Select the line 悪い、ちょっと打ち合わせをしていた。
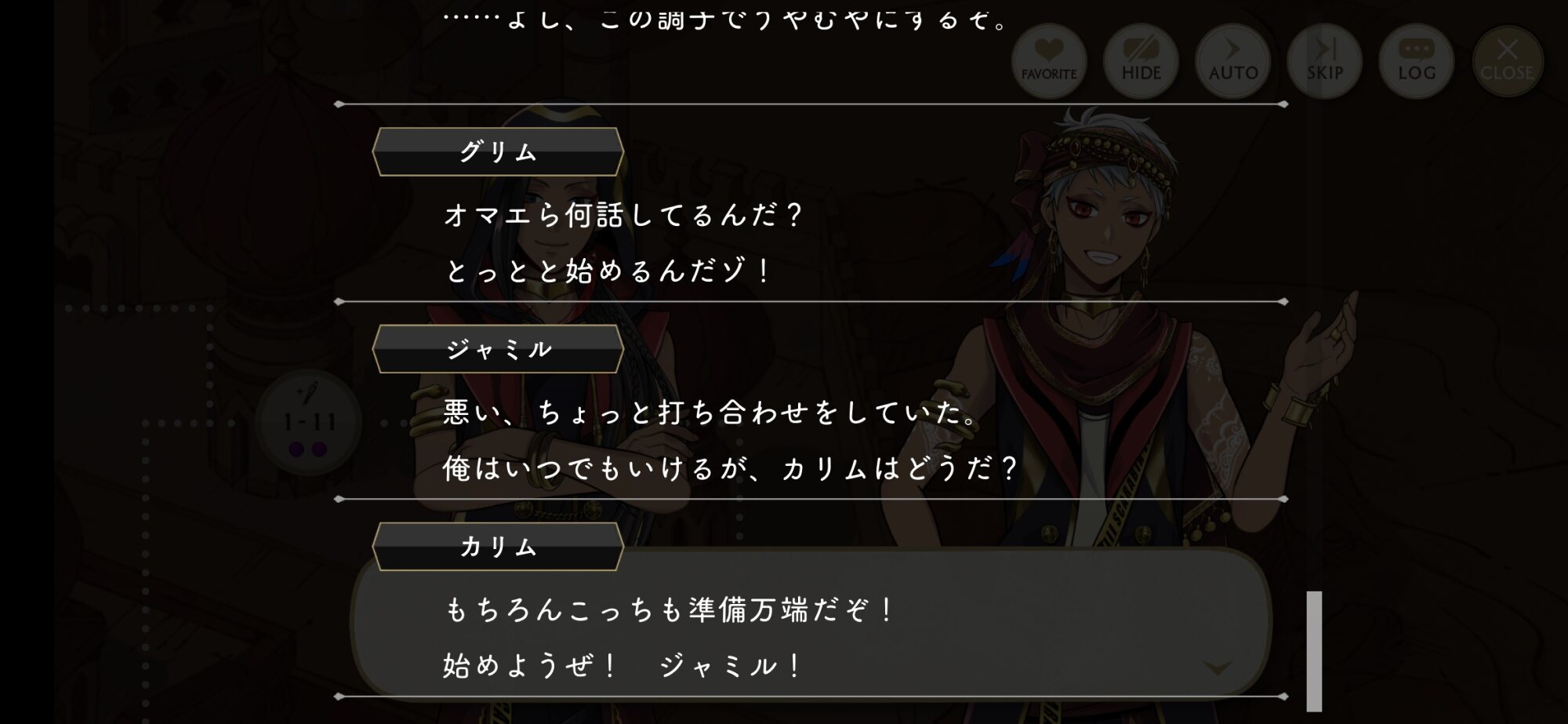Image resolution: width=1568 pixels, height=724 pixels. [x=710, y=413]
